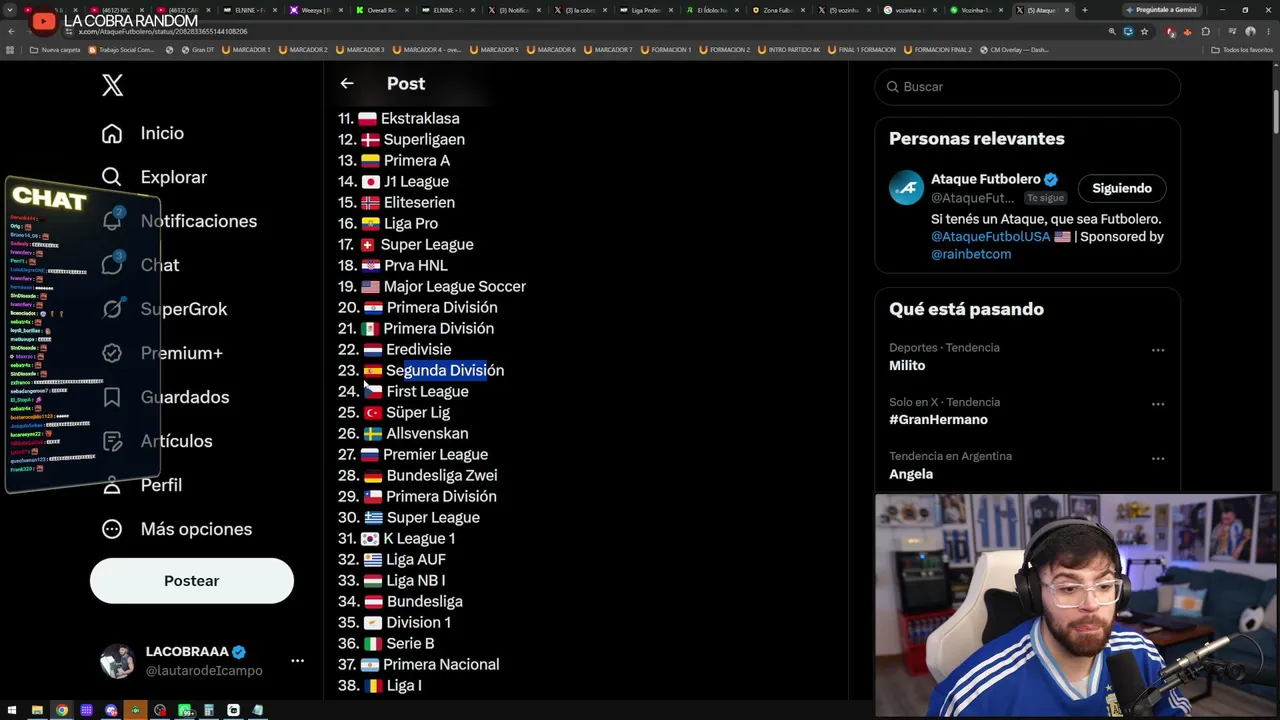The image size is (1280, 720).
Task: Open the FORMACION 1 bookmark
Action: click(665, 50)
